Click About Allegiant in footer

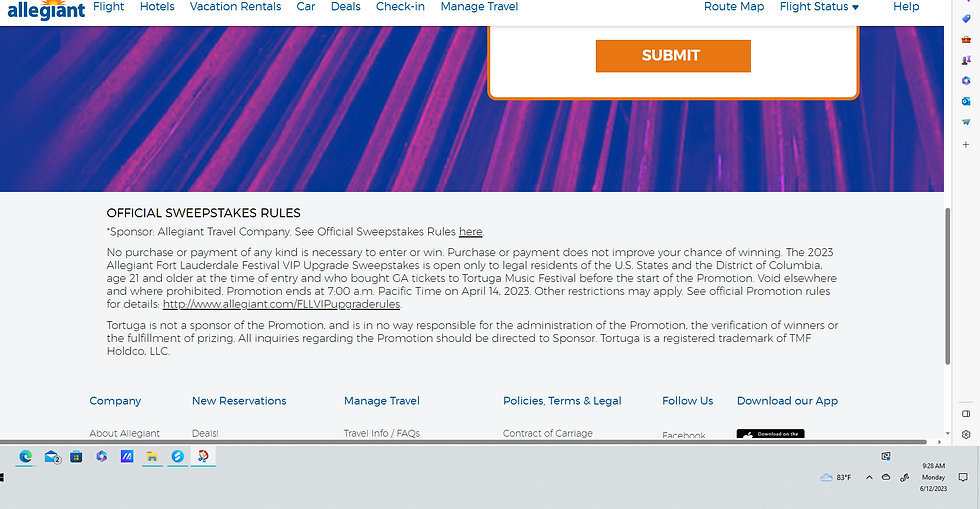coord(124,433)
